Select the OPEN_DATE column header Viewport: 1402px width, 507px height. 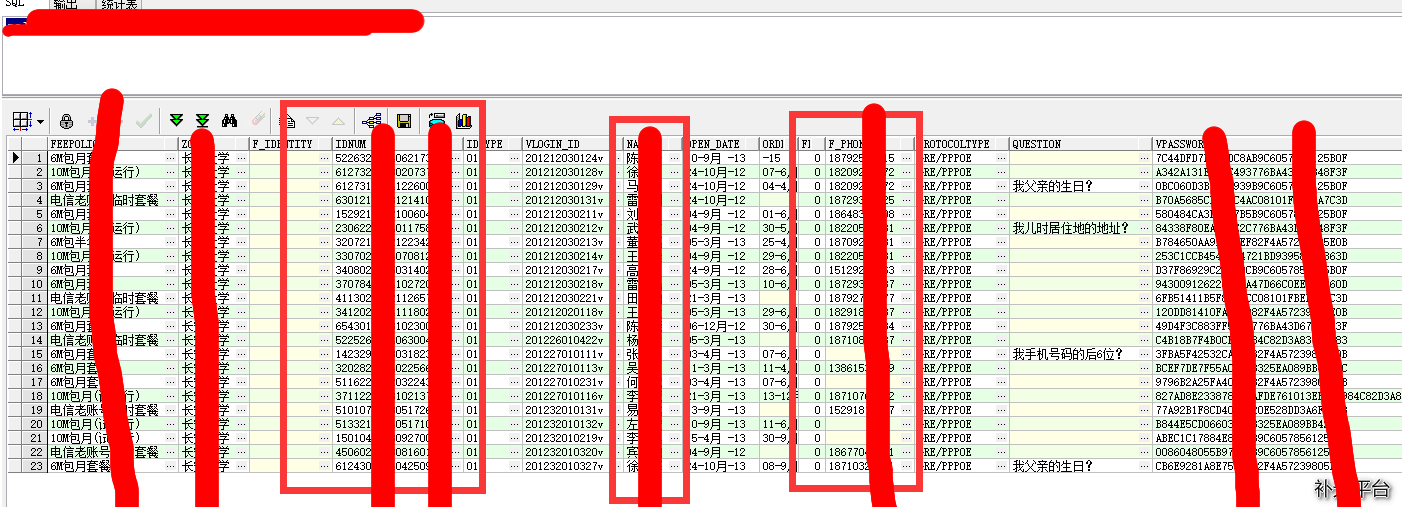[x=716, y=144]
